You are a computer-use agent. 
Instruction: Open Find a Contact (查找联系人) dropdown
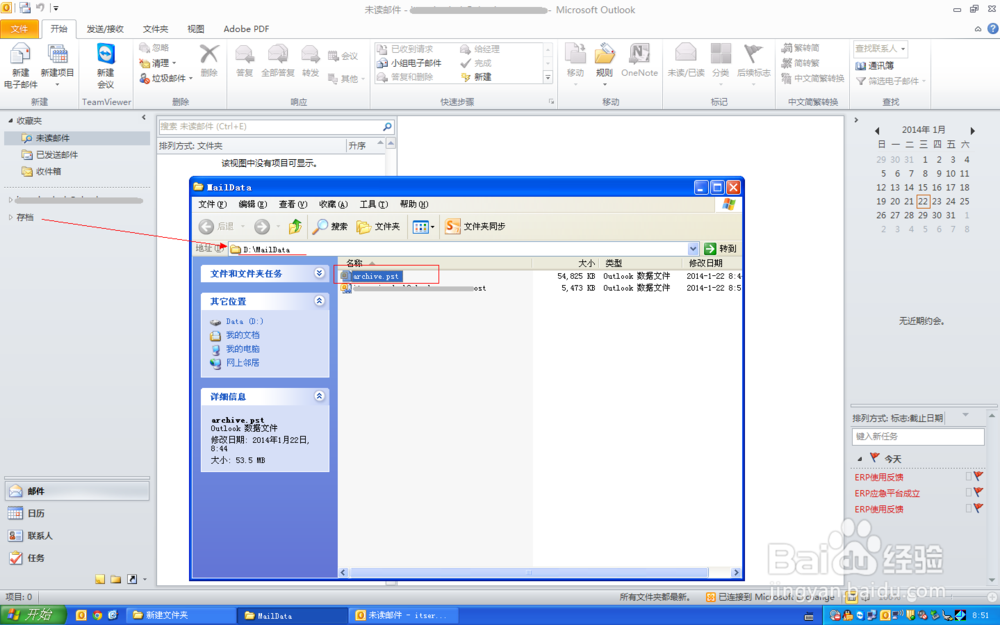click(x=902, y=48)
